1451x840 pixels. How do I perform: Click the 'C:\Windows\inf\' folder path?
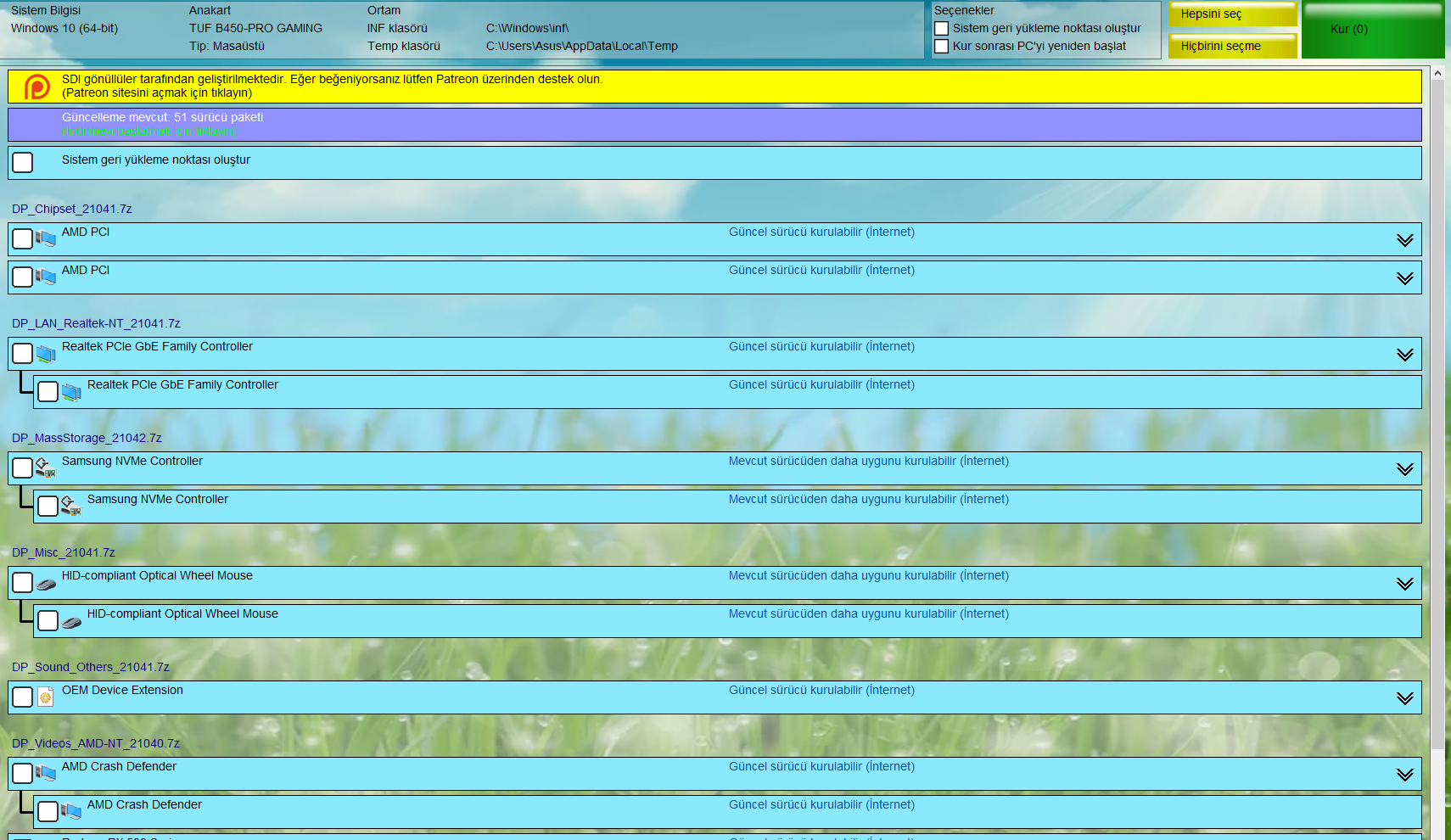pos(527,29)
